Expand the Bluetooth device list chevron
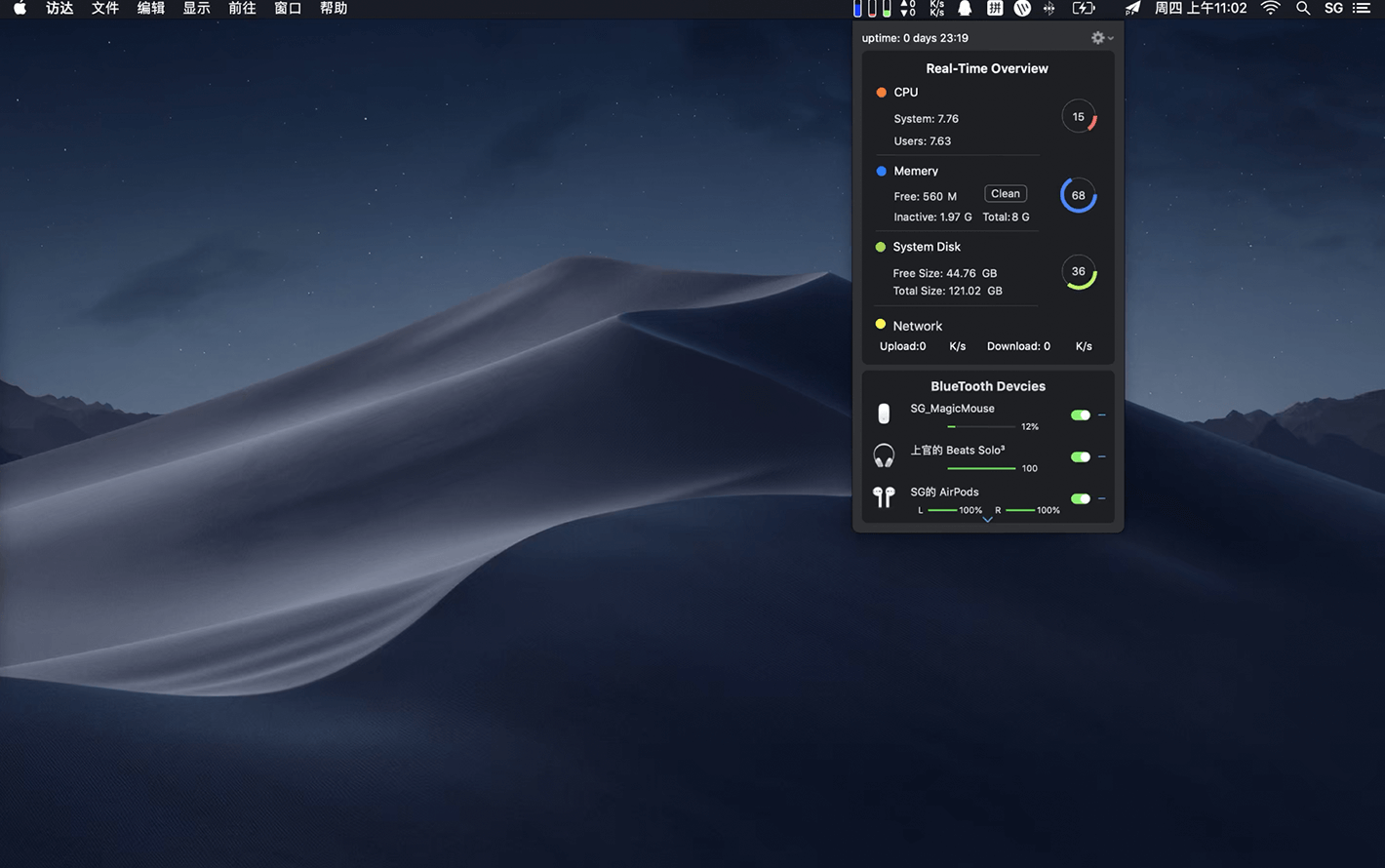Screen dimensions: 1385x868 [x=987, y=521]
